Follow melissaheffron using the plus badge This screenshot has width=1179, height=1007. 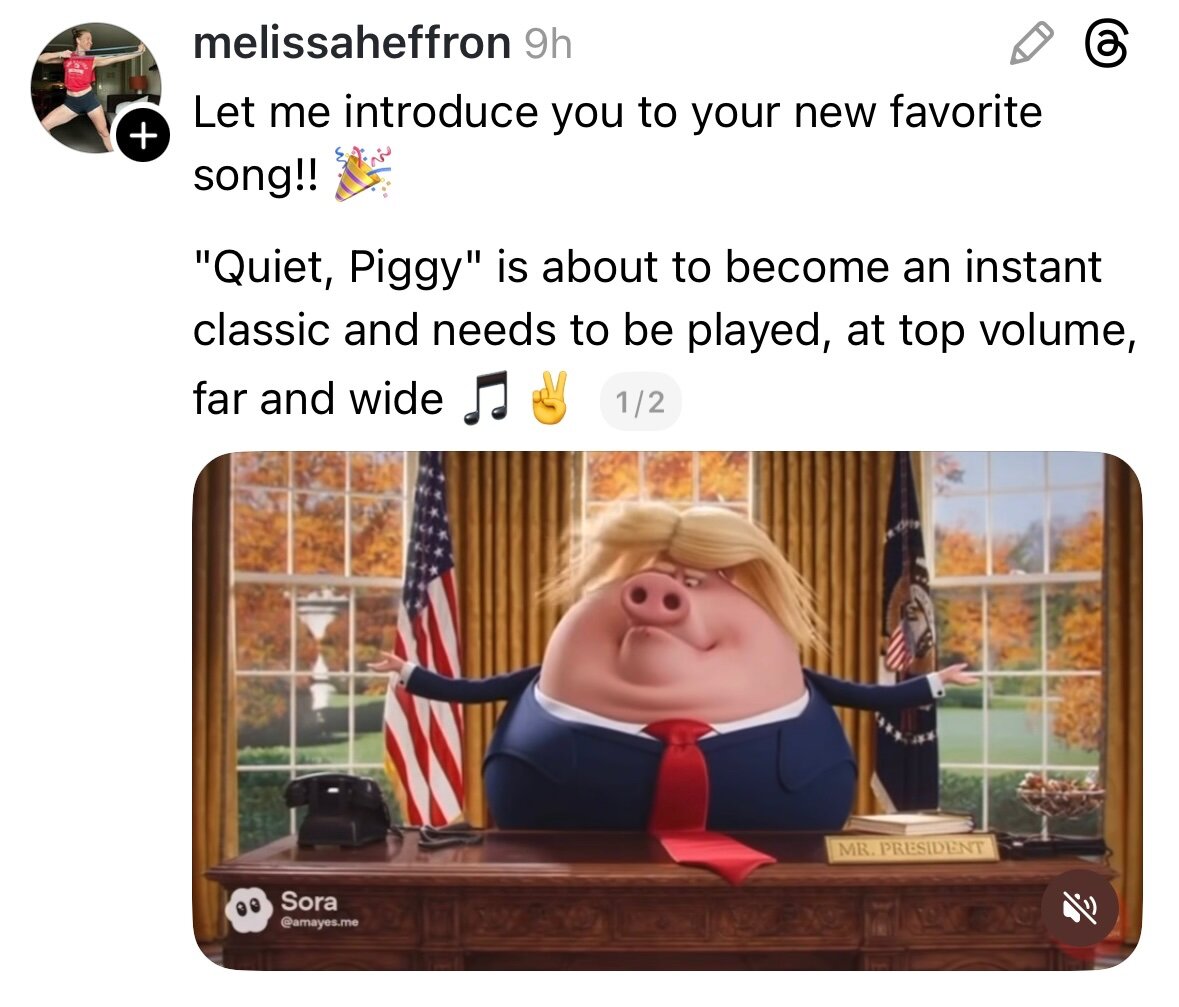tap(142, 135)
